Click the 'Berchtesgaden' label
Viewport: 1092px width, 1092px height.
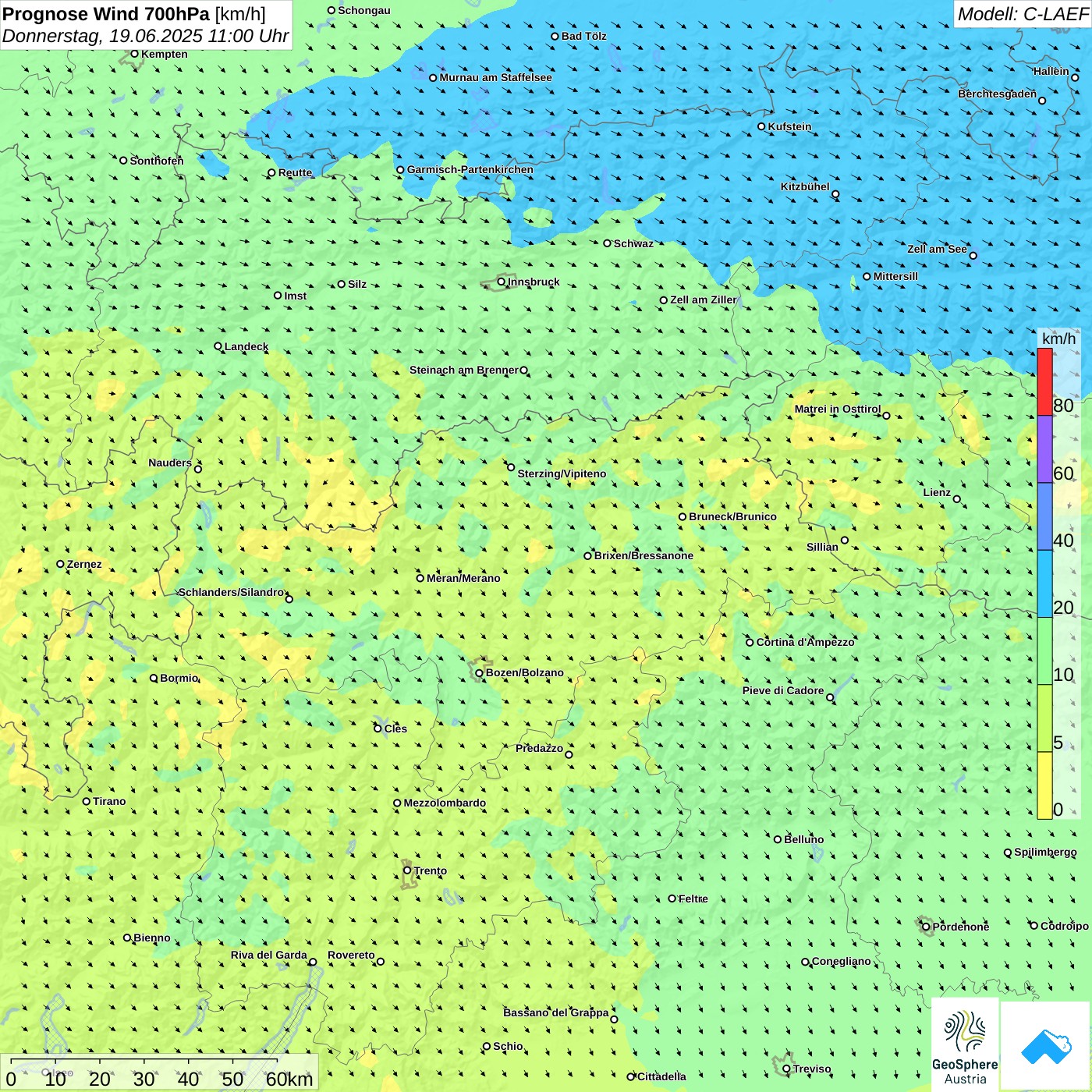click(998, 94)
